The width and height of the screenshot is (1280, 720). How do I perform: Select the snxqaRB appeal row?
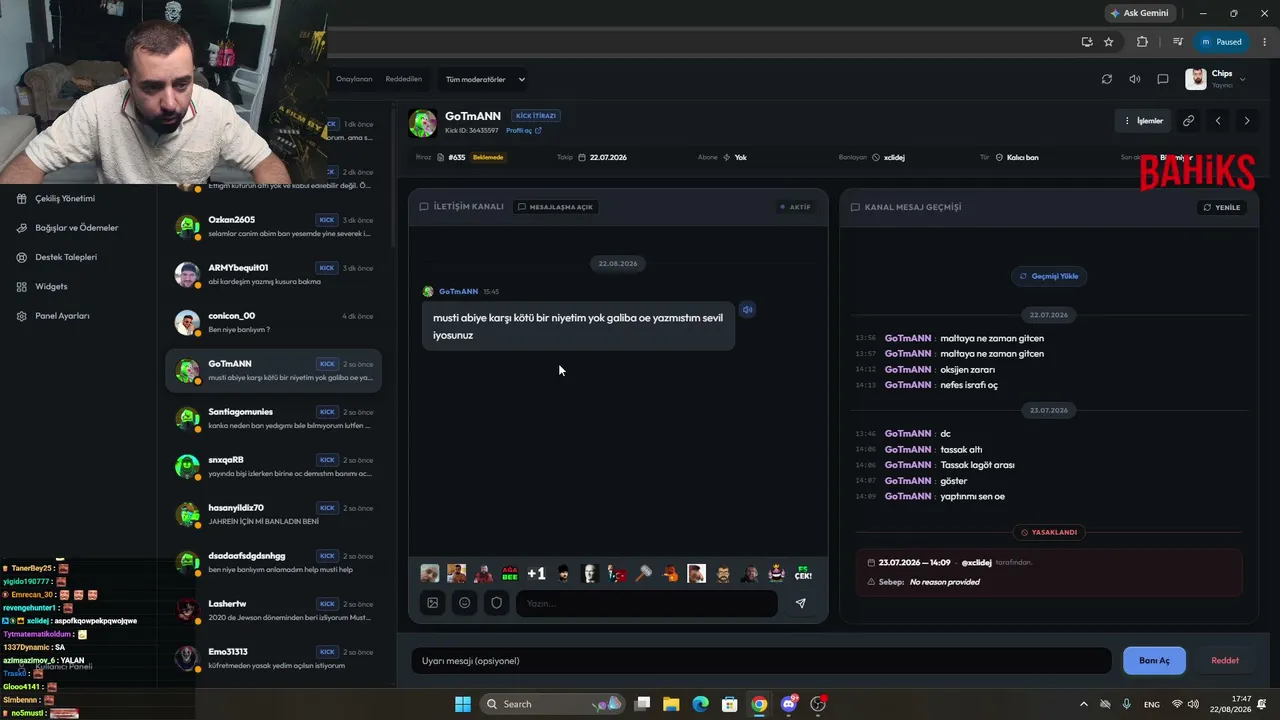[x=274, y=466]
